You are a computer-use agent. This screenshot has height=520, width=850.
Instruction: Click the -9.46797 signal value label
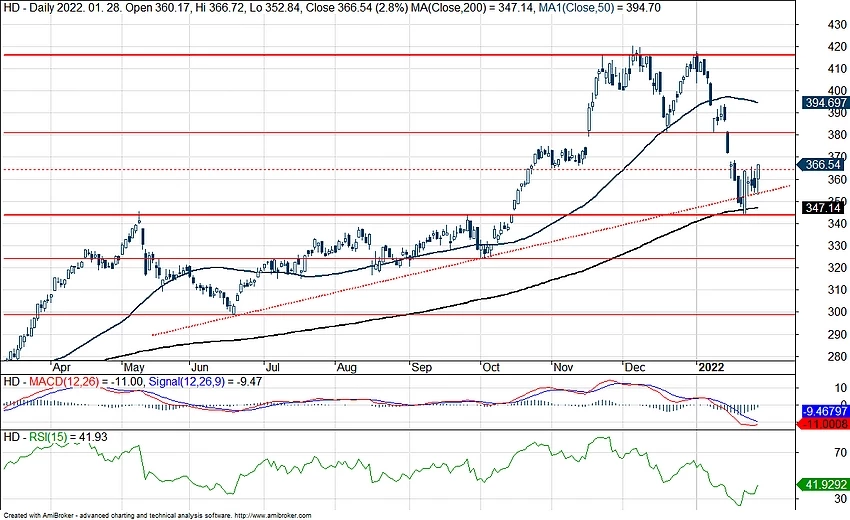point(826,411)
